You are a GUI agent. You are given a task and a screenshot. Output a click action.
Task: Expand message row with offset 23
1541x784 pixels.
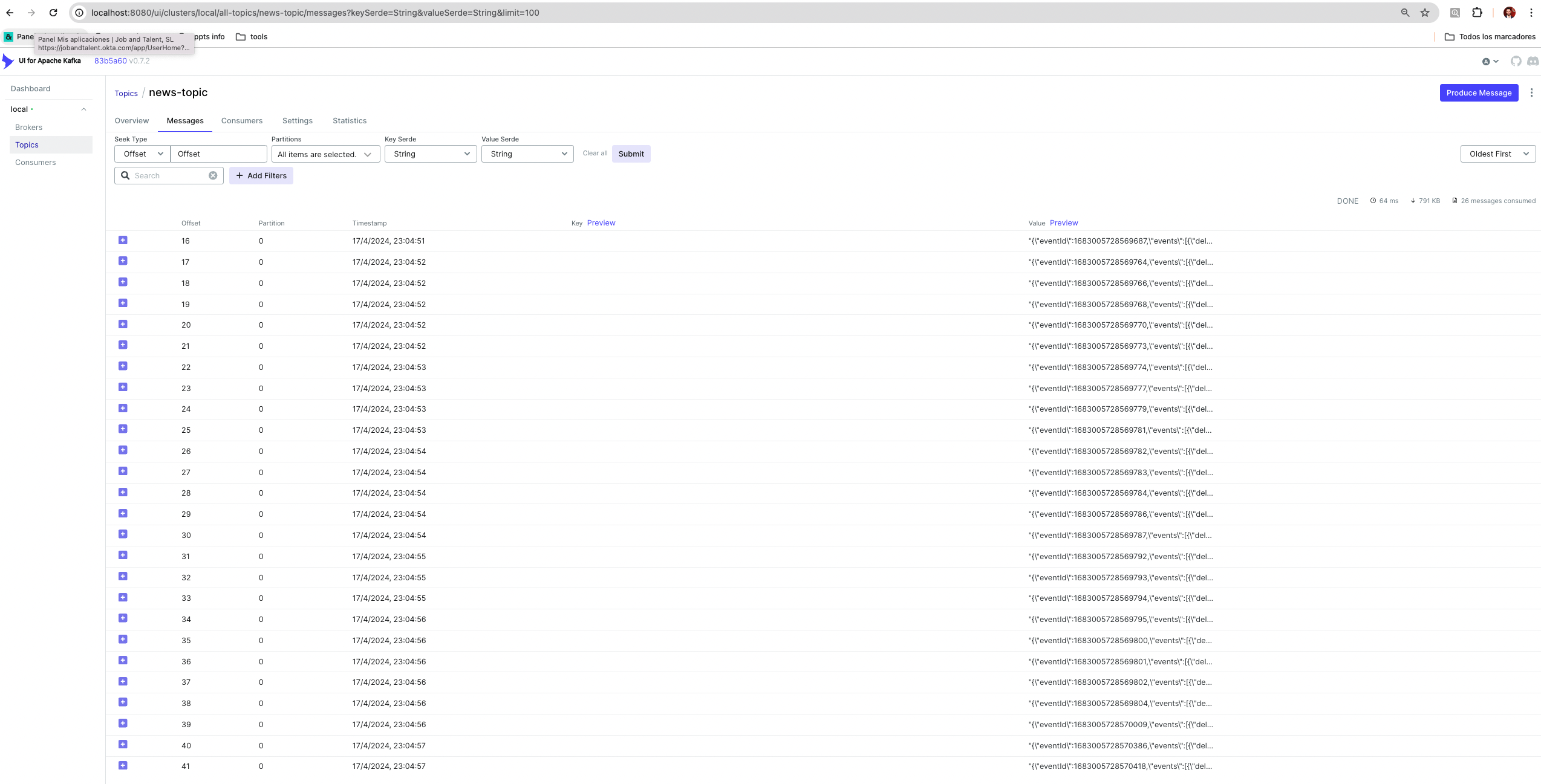tap(123, 387)
